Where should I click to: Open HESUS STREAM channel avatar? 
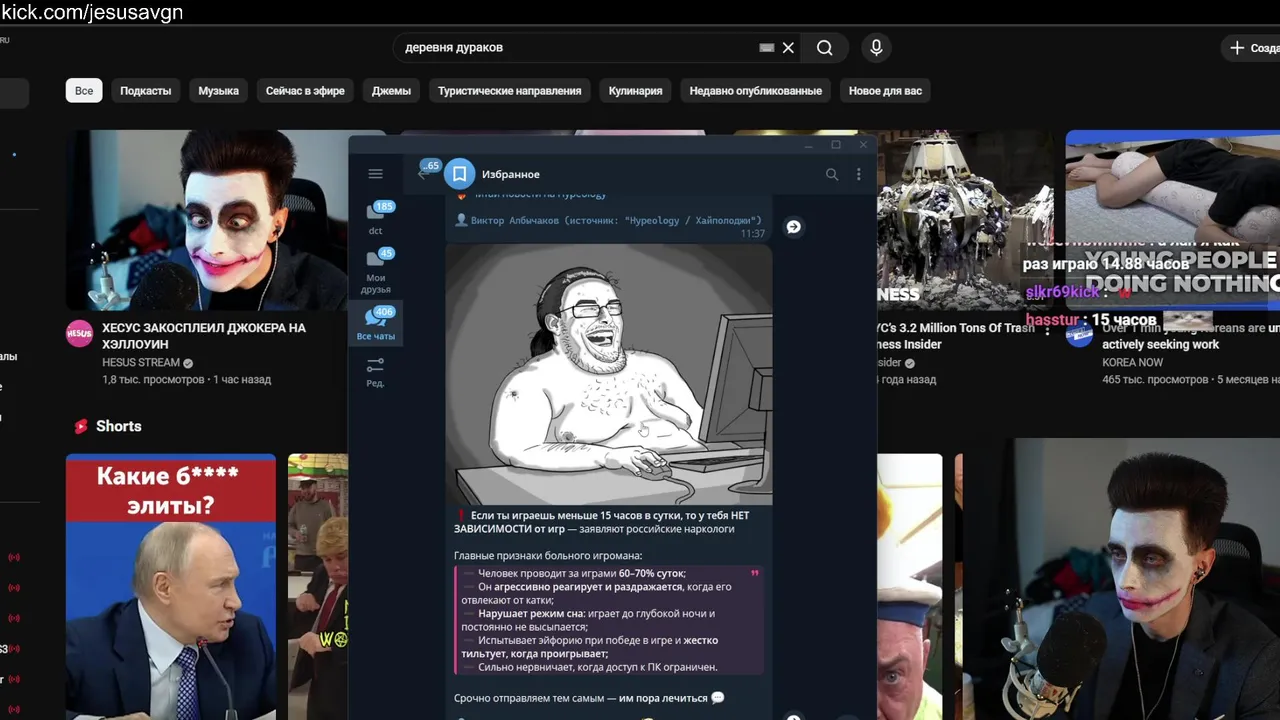click(80, 334)
